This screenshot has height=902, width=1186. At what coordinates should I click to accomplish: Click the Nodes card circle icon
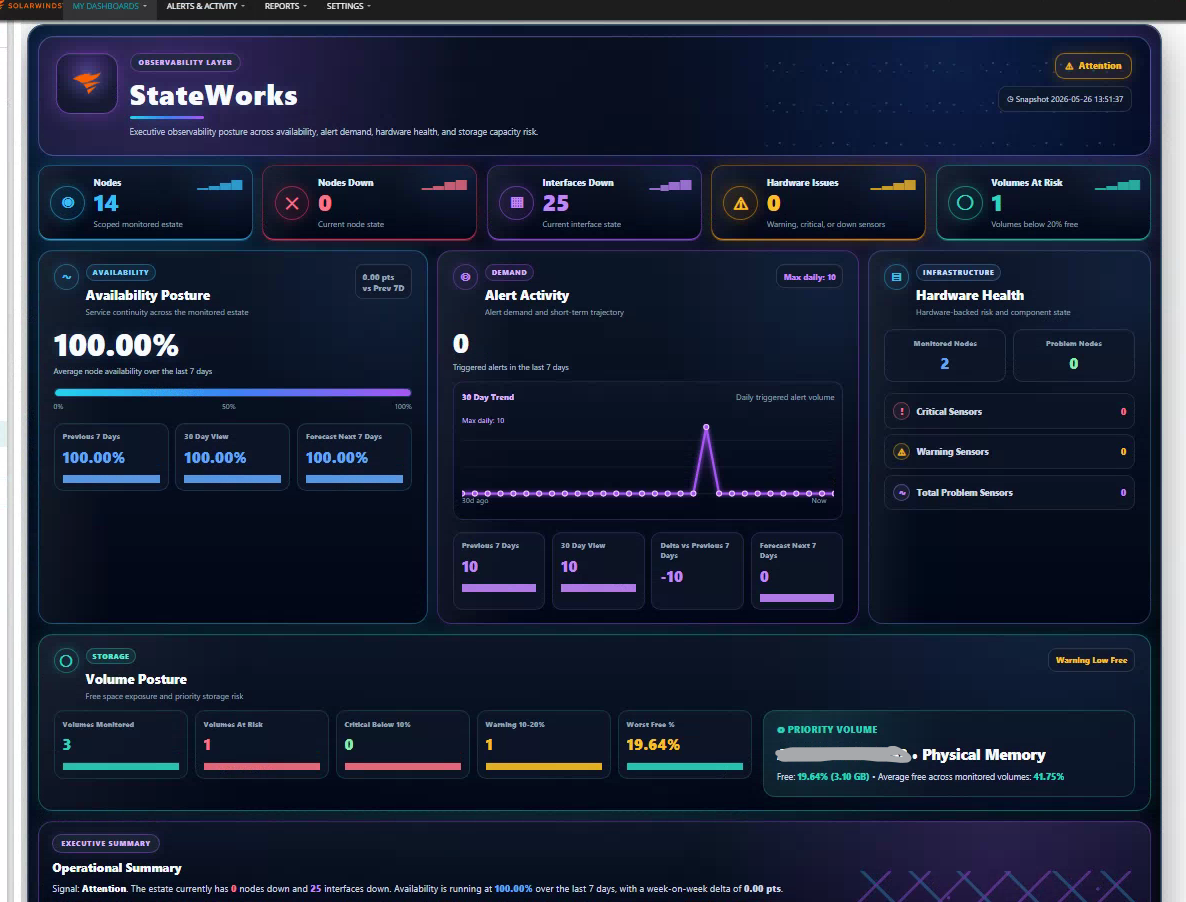pyautogui.click(x=67, y=203)
